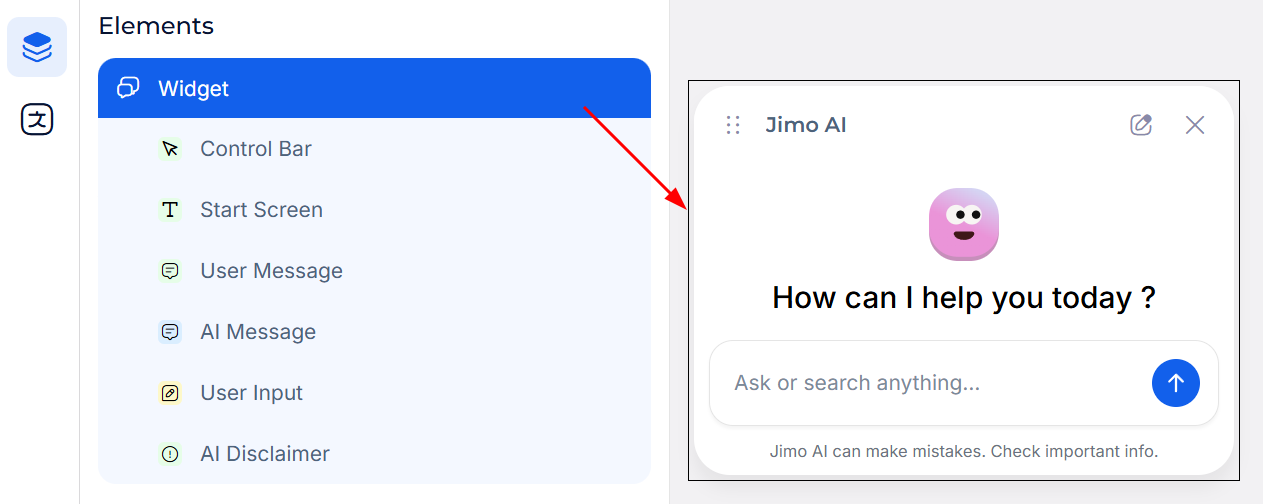Screen dimensions: 1263x504
Task: Select Start Screen in elements list
Action: pyautogui.click(x=261, y=210)
